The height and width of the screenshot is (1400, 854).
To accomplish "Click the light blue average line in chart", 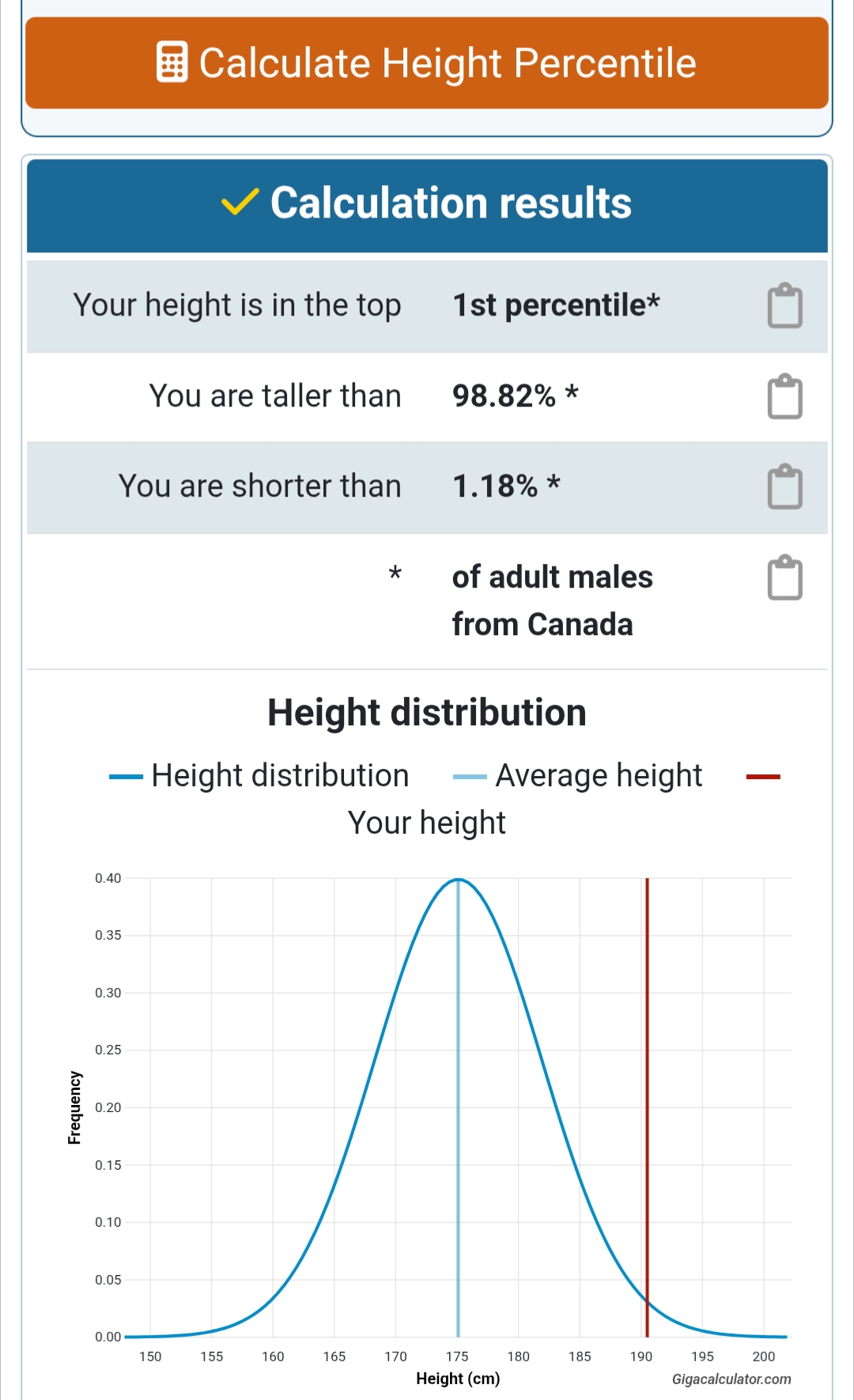I will click(x=458, y=1107).
